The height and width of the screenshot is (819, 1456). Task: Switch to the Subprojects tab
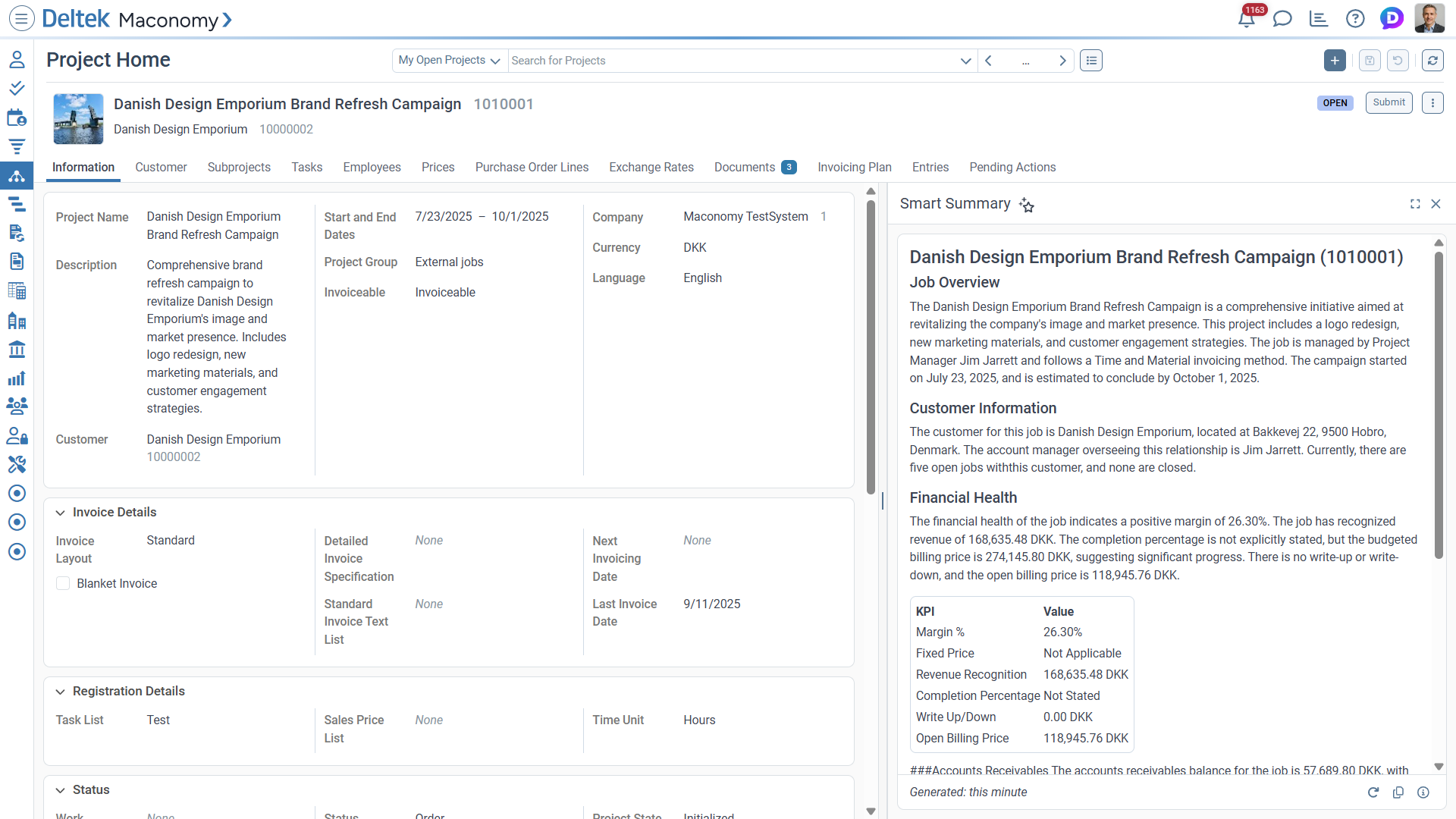click(239, 168)
